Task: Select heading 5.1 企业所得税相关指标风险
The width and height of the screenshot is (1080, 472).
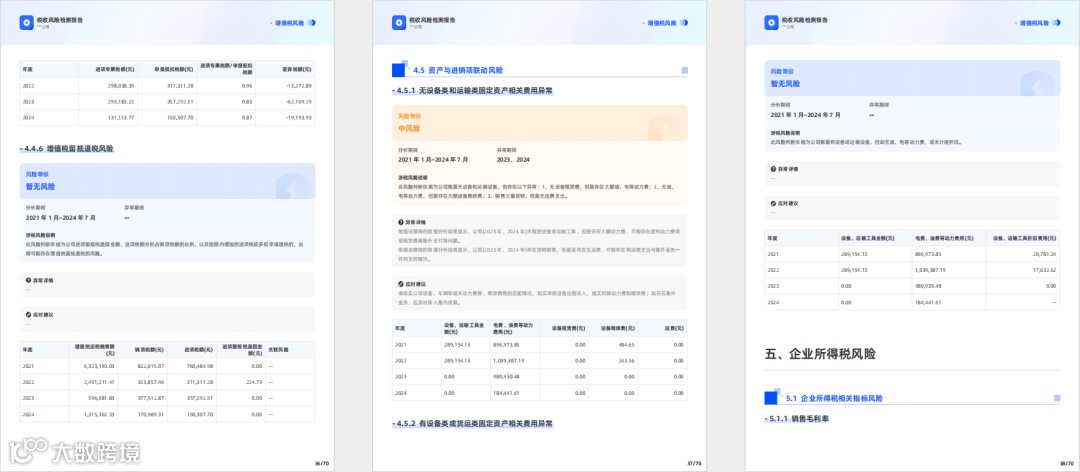Action: [834, 398]
